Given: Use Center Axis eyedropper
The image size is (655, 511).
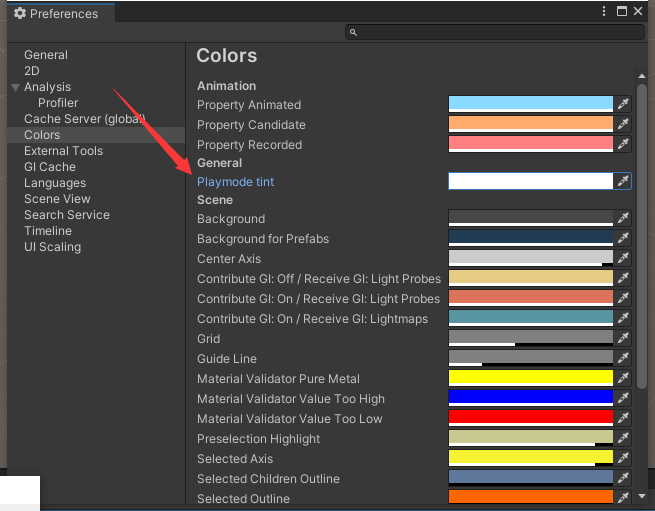Looking at the screenshot, I should 623,258.
